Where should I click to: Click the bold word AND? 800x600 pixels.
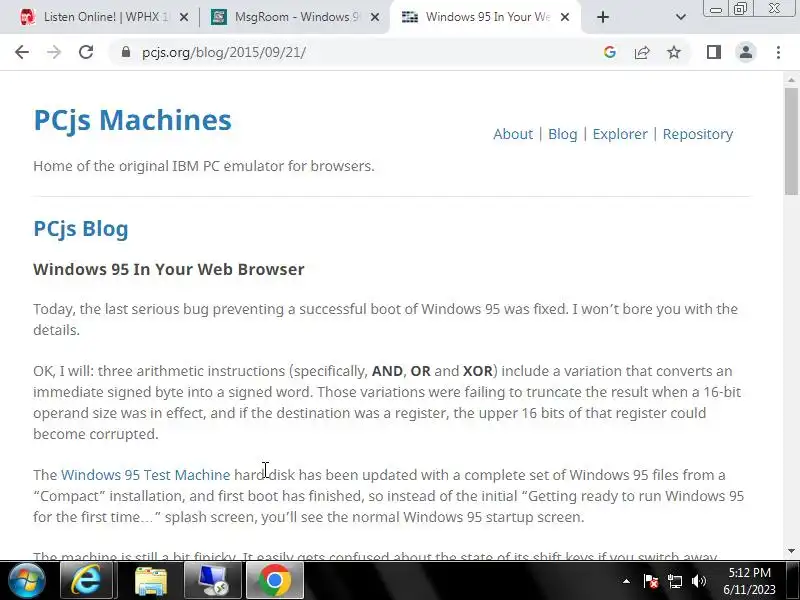387,371
